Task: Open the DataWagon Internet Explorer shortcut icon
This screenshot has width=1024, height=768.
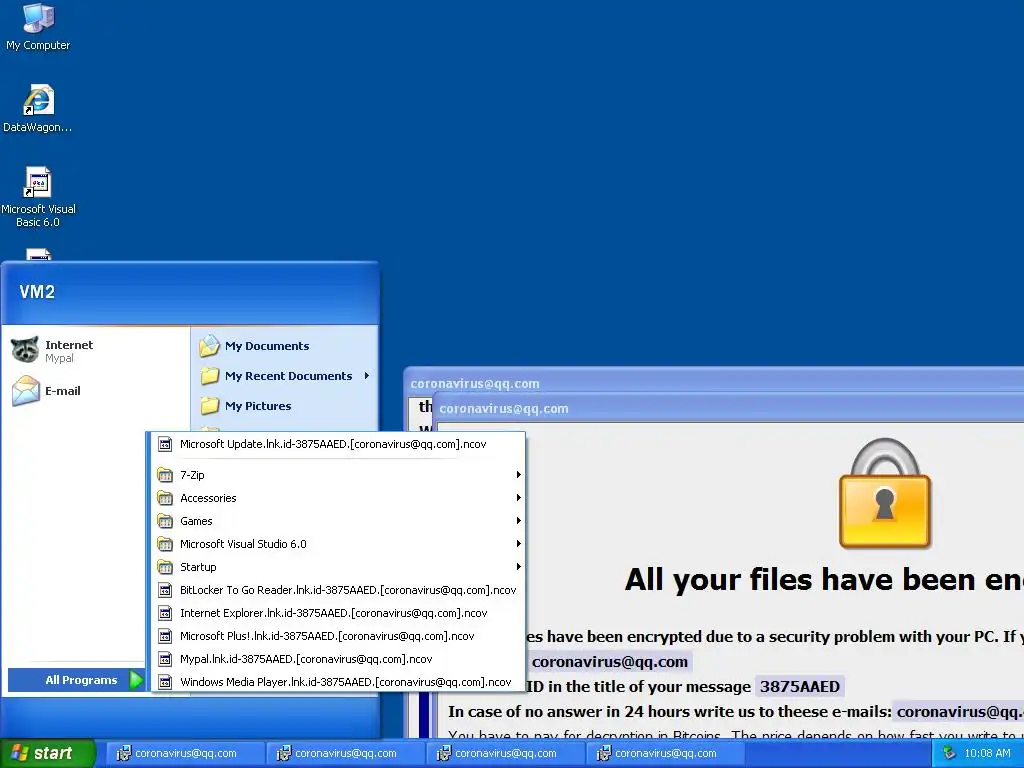Action: 38,100
